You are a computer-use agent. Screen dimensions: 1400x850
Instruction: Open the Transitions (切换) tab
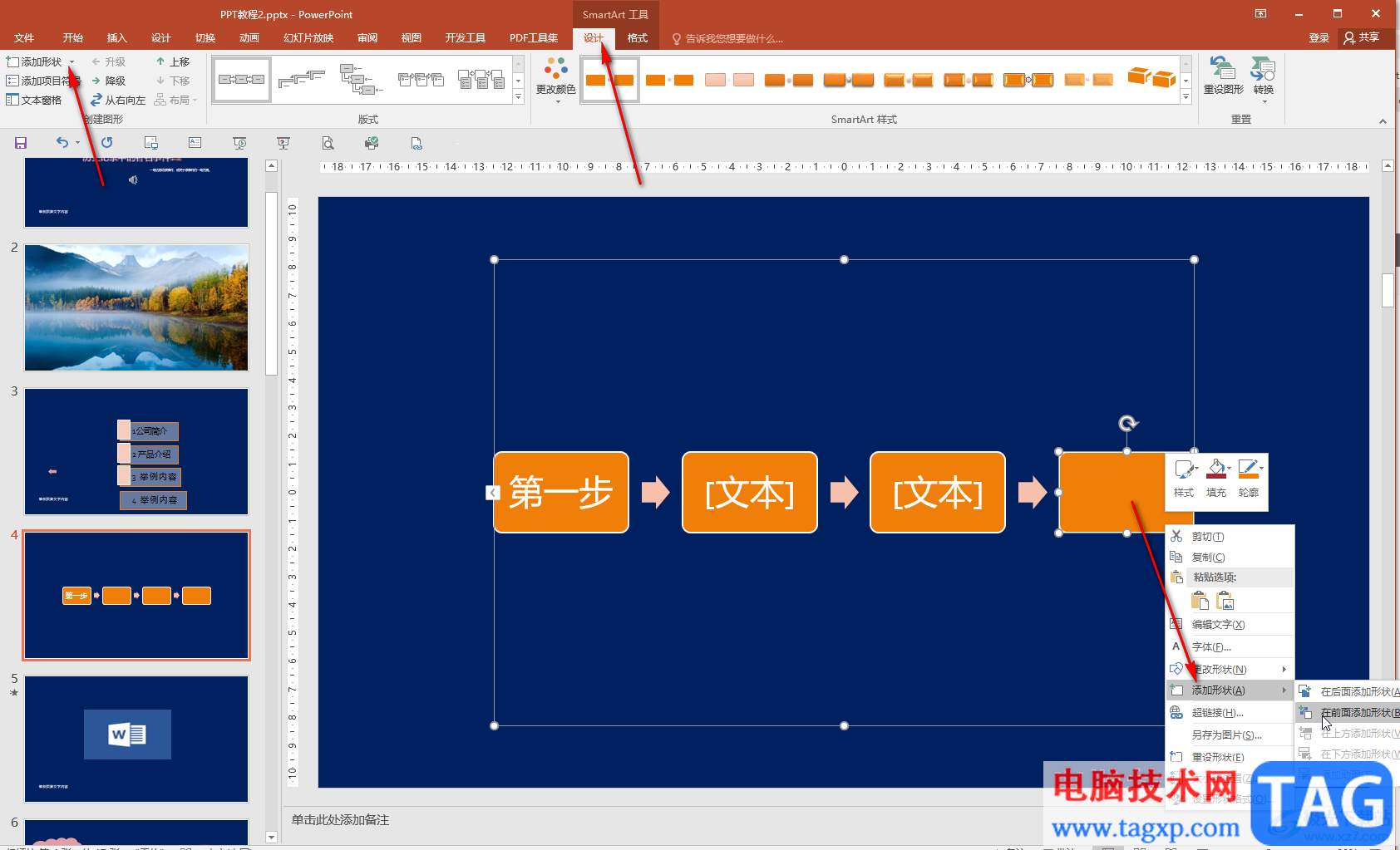point(205,38)
